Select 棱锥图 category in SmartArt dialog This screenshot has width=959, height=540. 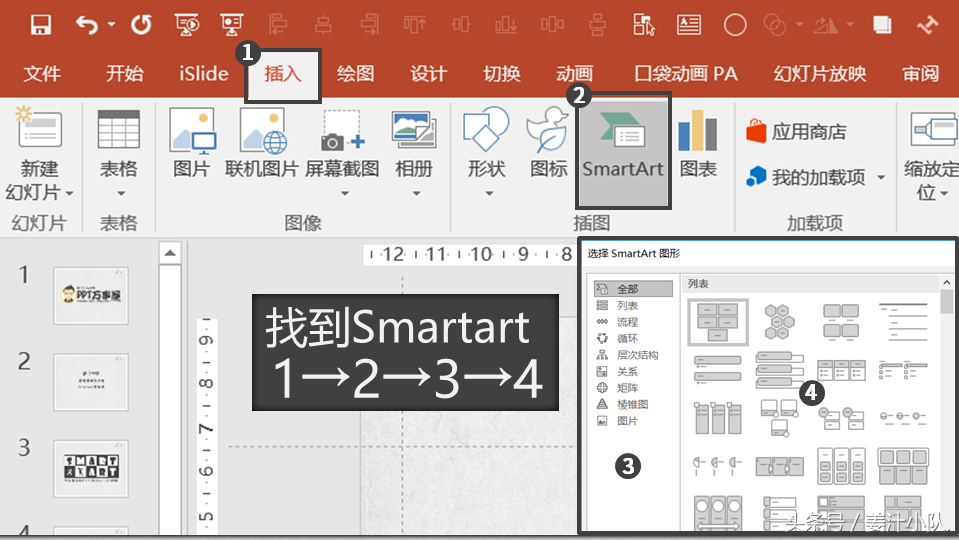coord(633,404)
